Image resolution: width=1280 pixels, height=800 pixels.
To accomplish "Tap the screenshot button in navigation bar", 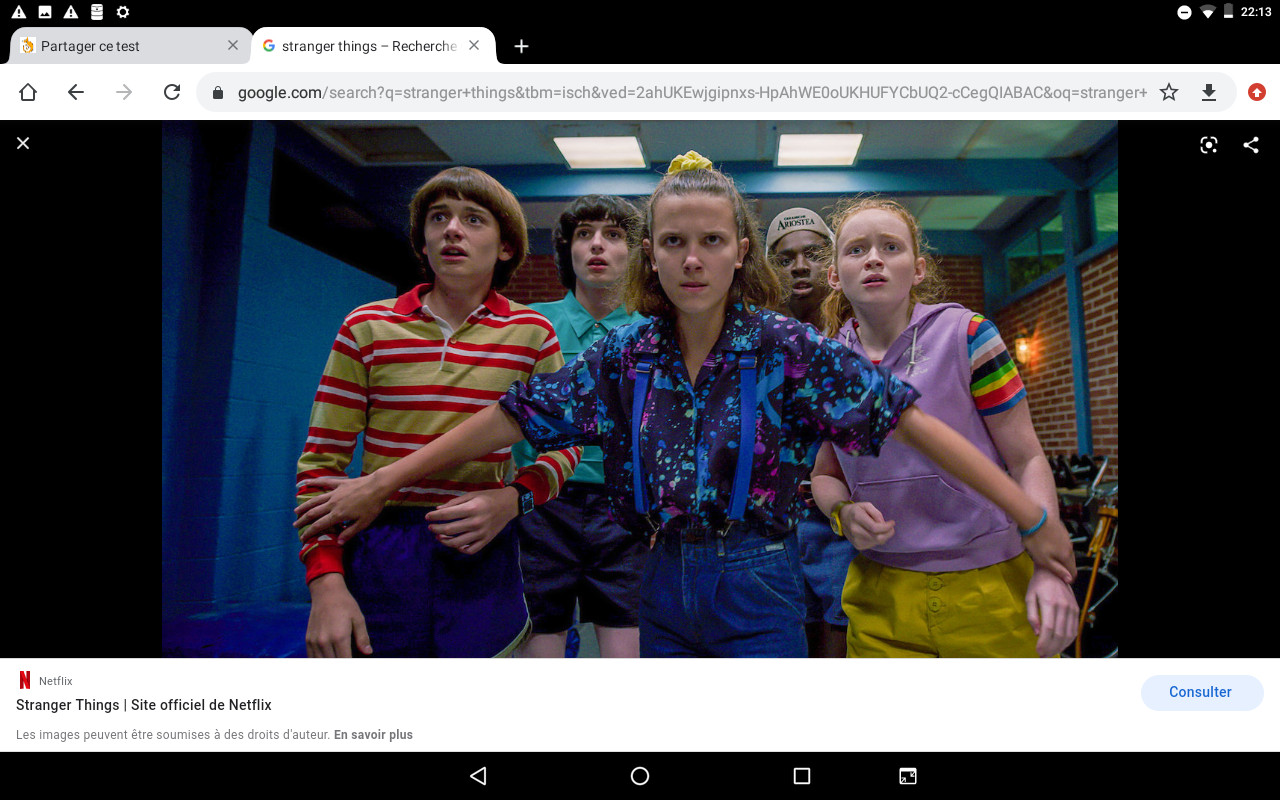I will tap(908, 776).
